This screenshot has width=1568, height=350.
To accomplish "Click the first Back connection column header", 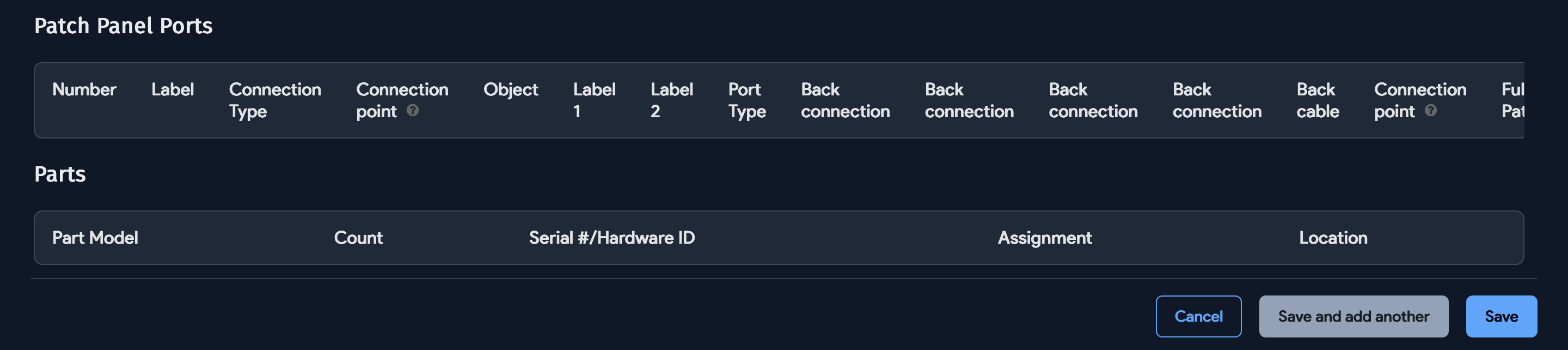I will 844,100.
